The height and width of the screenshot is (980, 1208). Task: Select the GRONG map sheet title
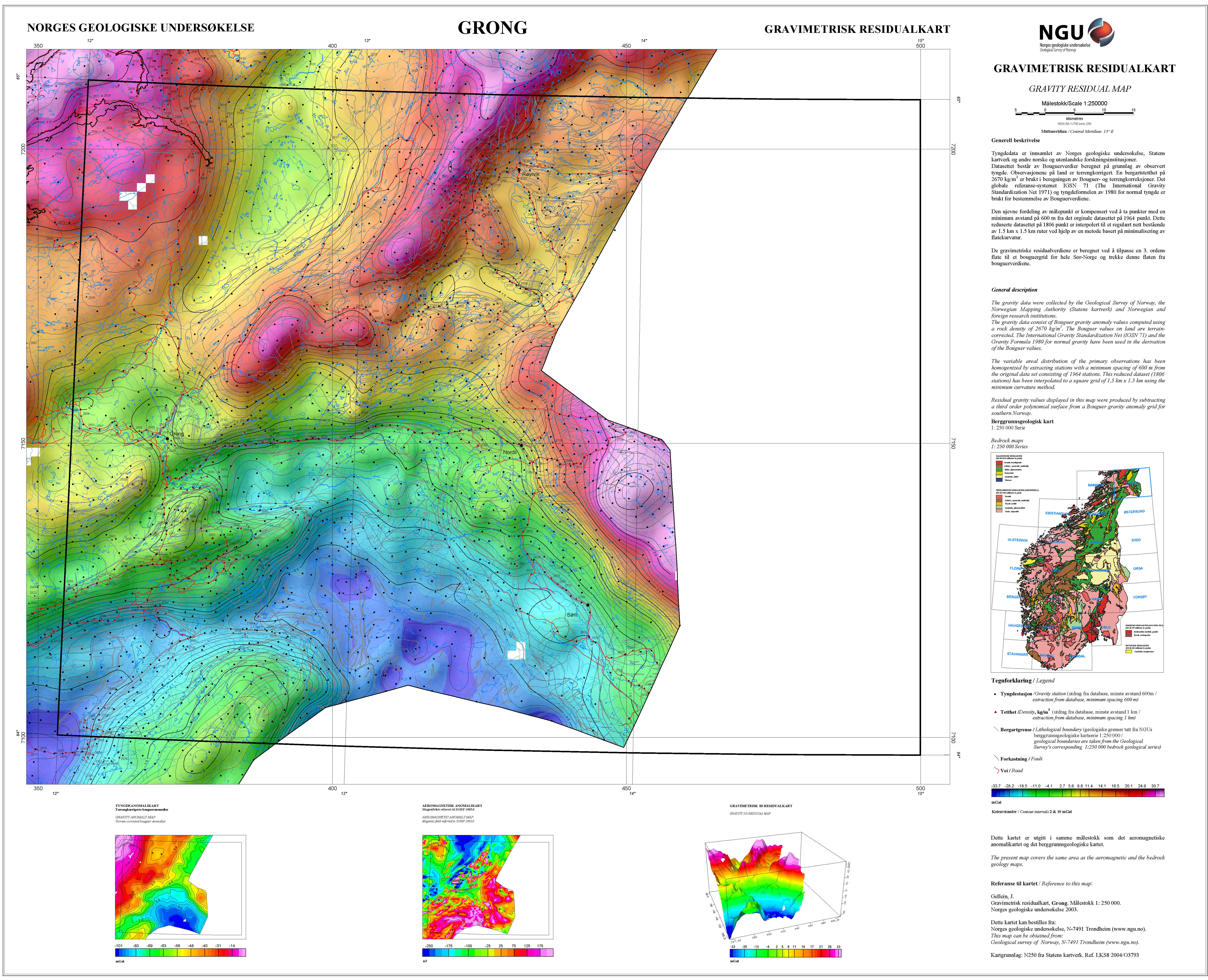pos(492,28)
